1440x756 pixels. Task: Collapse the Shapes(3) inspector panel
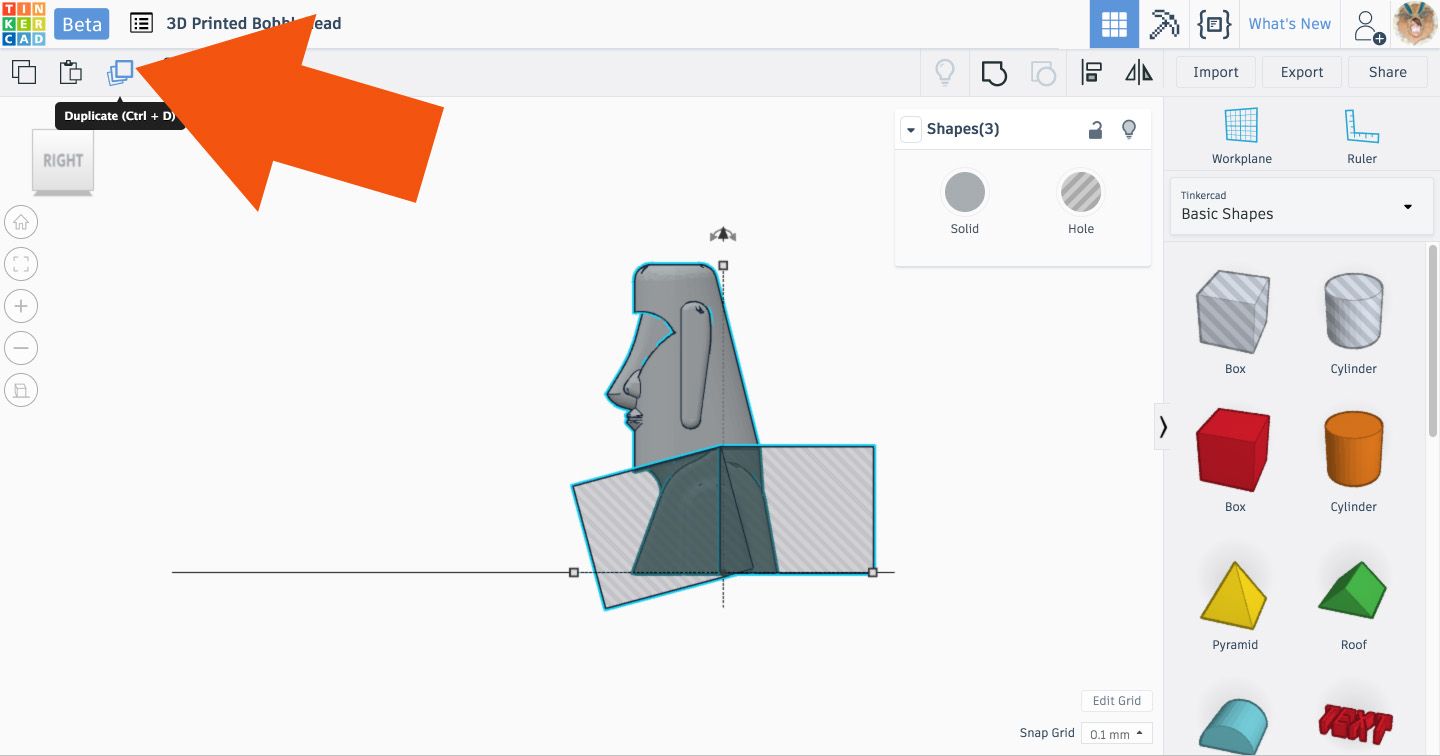coord(910,130)
